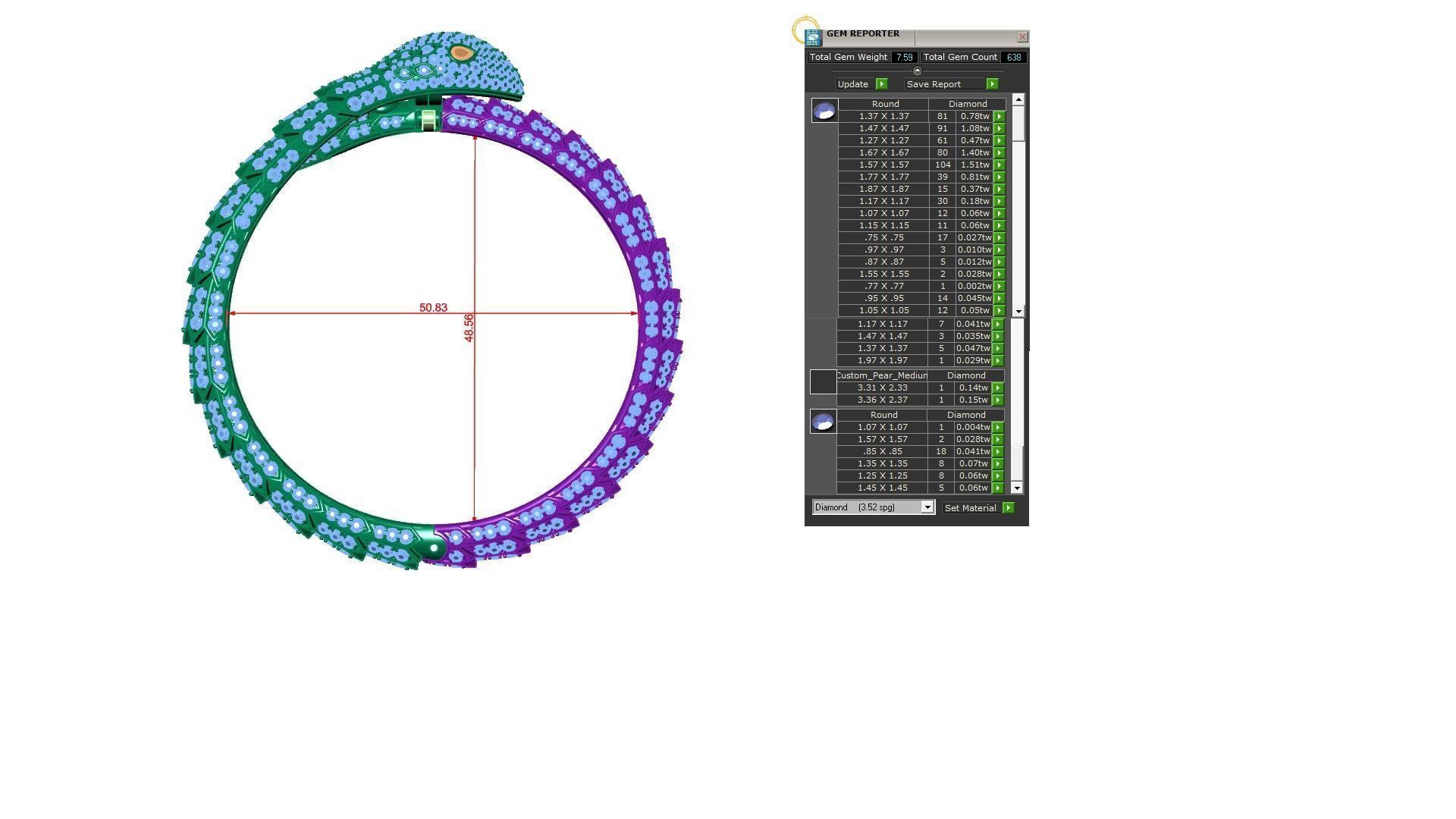
Task: Select the 1.47 X 1.47 row with 91 gems
Action: [883, 129]
